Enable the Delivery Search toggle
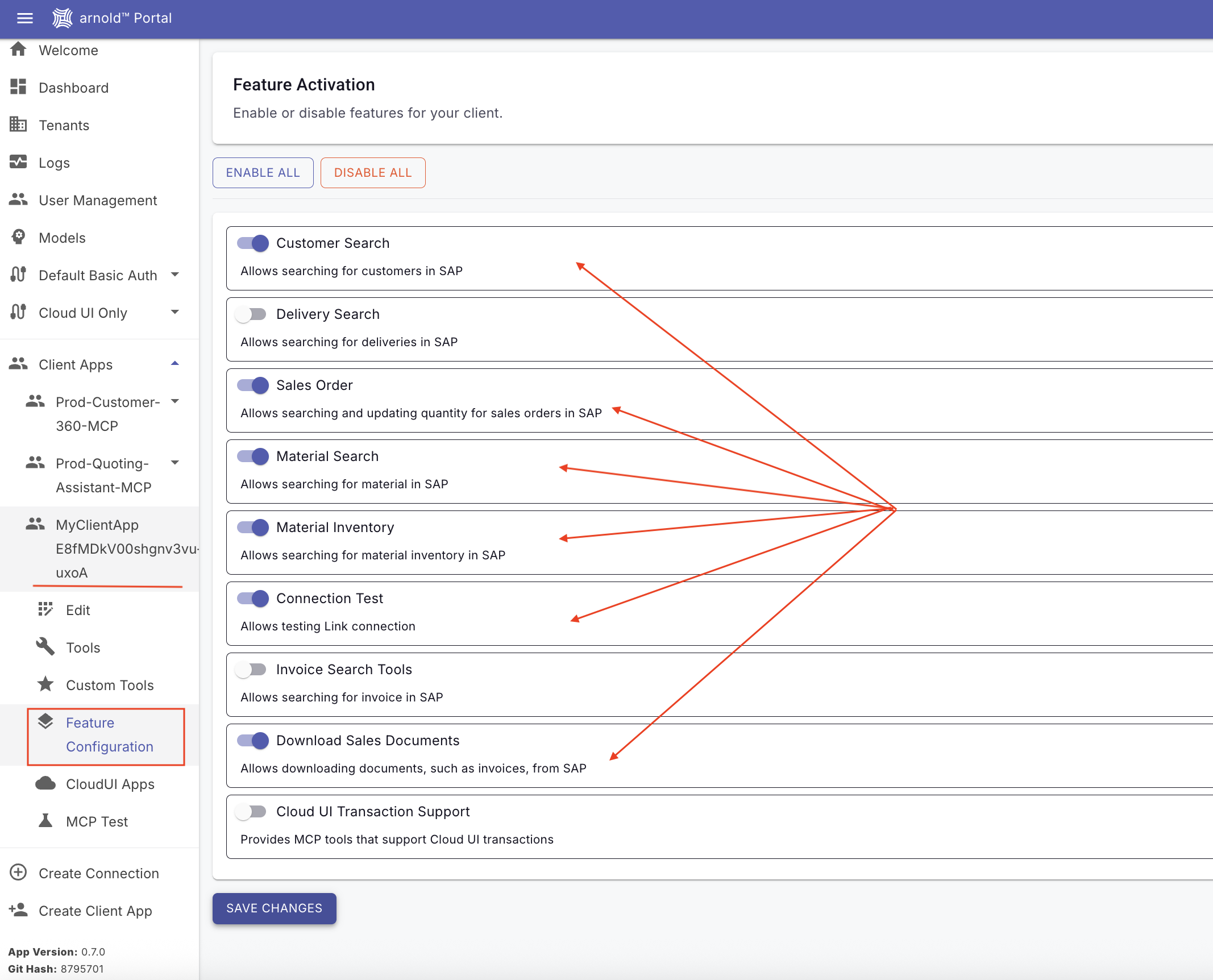1213x980 pixels. coord(251,314)
